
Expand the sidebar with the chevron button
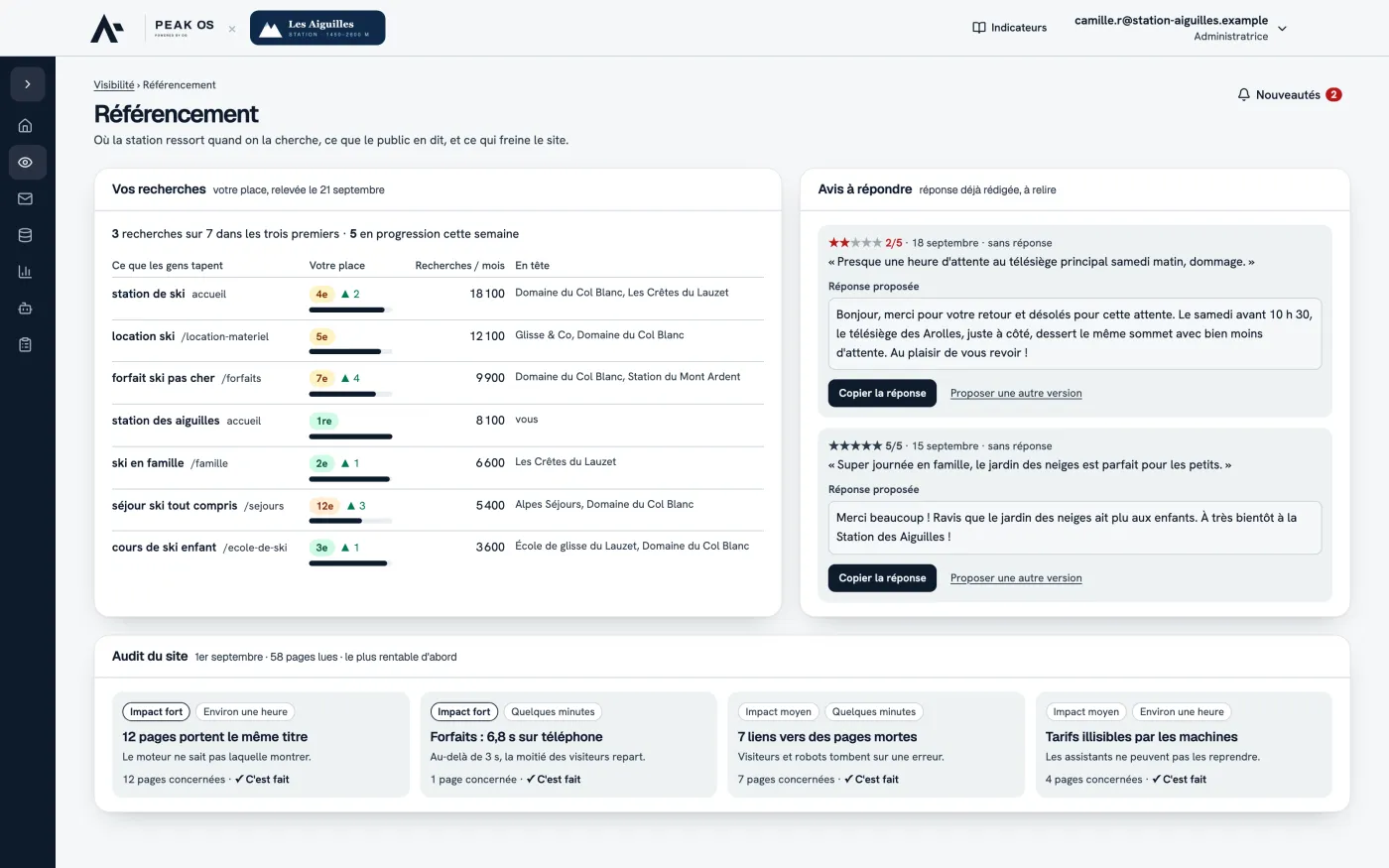[27, 84]
